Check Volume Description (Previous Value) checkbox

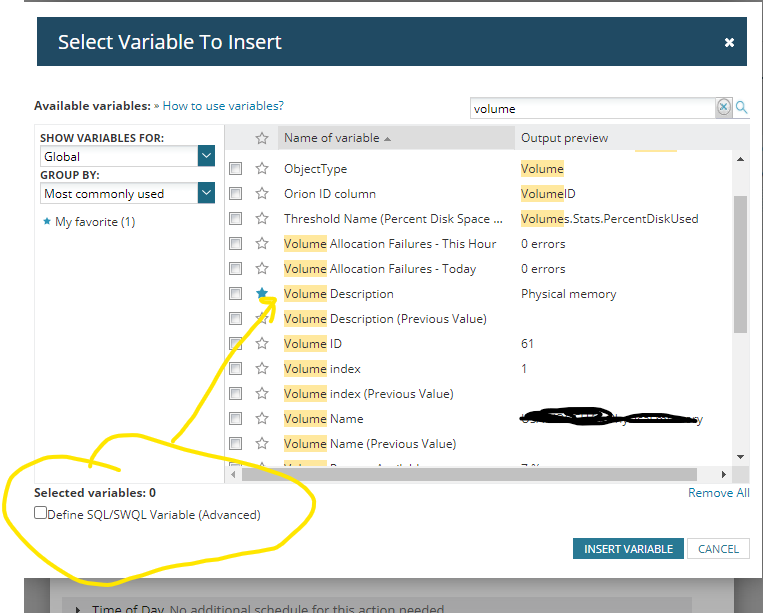[x=236, y=319]
